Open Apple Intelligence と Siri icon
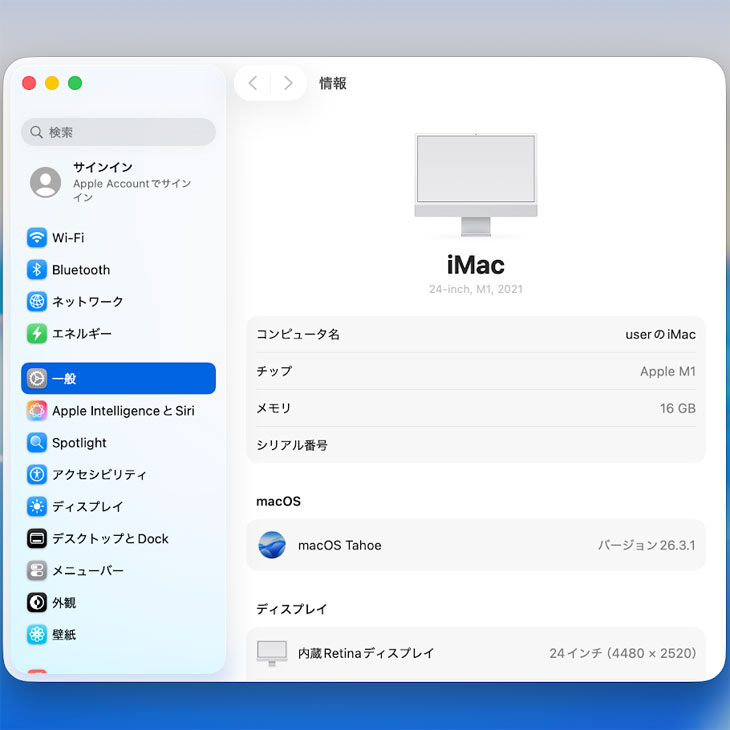Image resolution: width=730 pixels, height=730 pixels. tap(37, 411)
